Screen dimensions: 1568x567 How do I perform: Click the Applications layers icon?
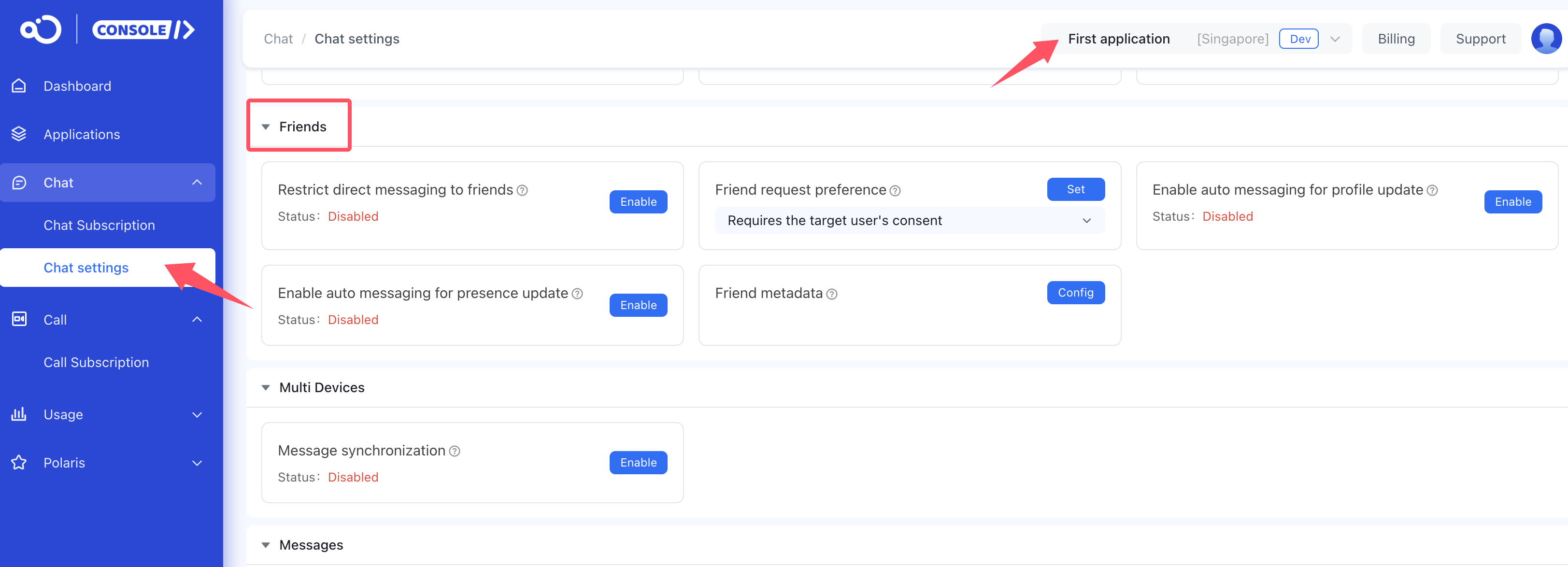19,134
